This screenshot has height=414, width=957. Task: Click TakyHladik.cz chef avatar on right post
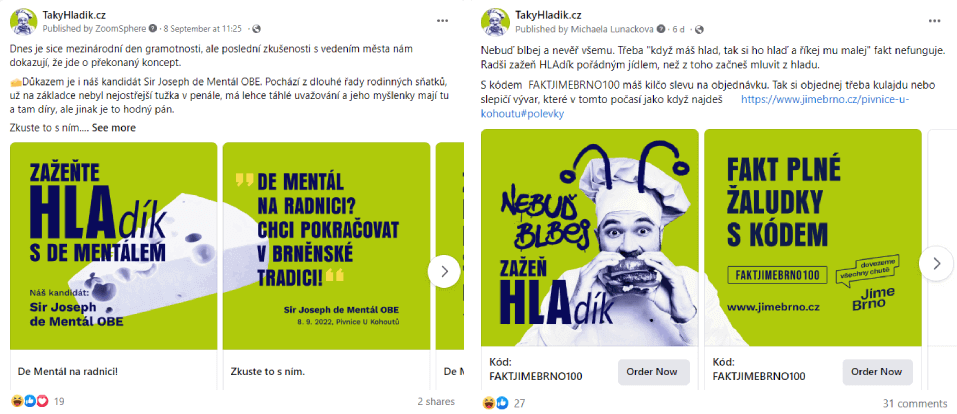495,22
